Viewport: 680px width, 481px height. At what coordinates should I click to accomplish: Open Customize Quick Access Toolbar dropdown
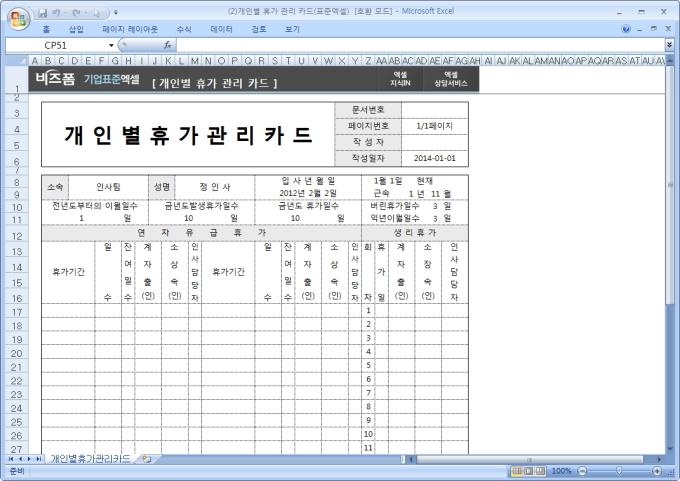tap(116, 11)
